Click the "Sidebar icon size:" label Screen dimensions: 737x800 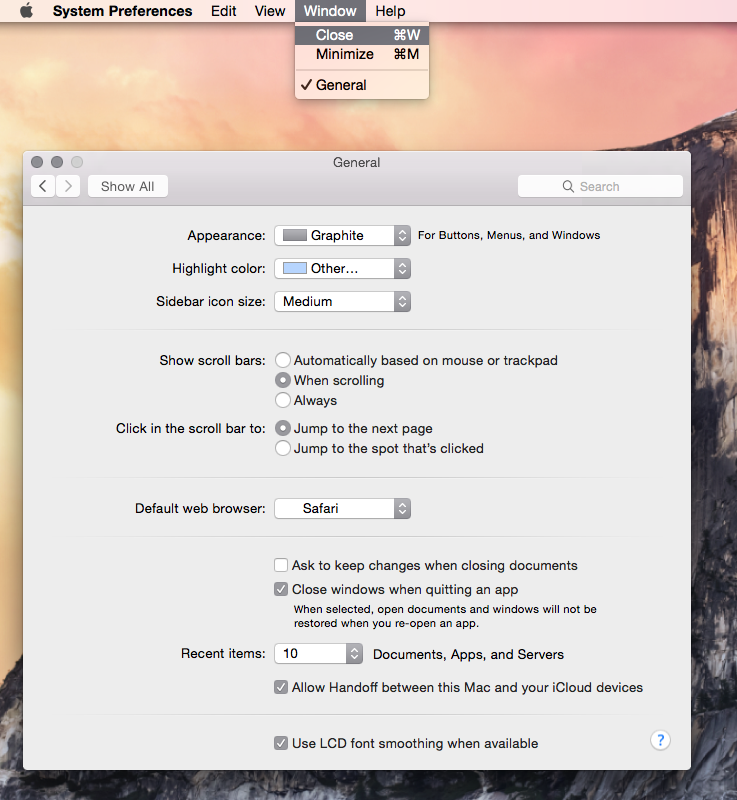pos(211,302)
